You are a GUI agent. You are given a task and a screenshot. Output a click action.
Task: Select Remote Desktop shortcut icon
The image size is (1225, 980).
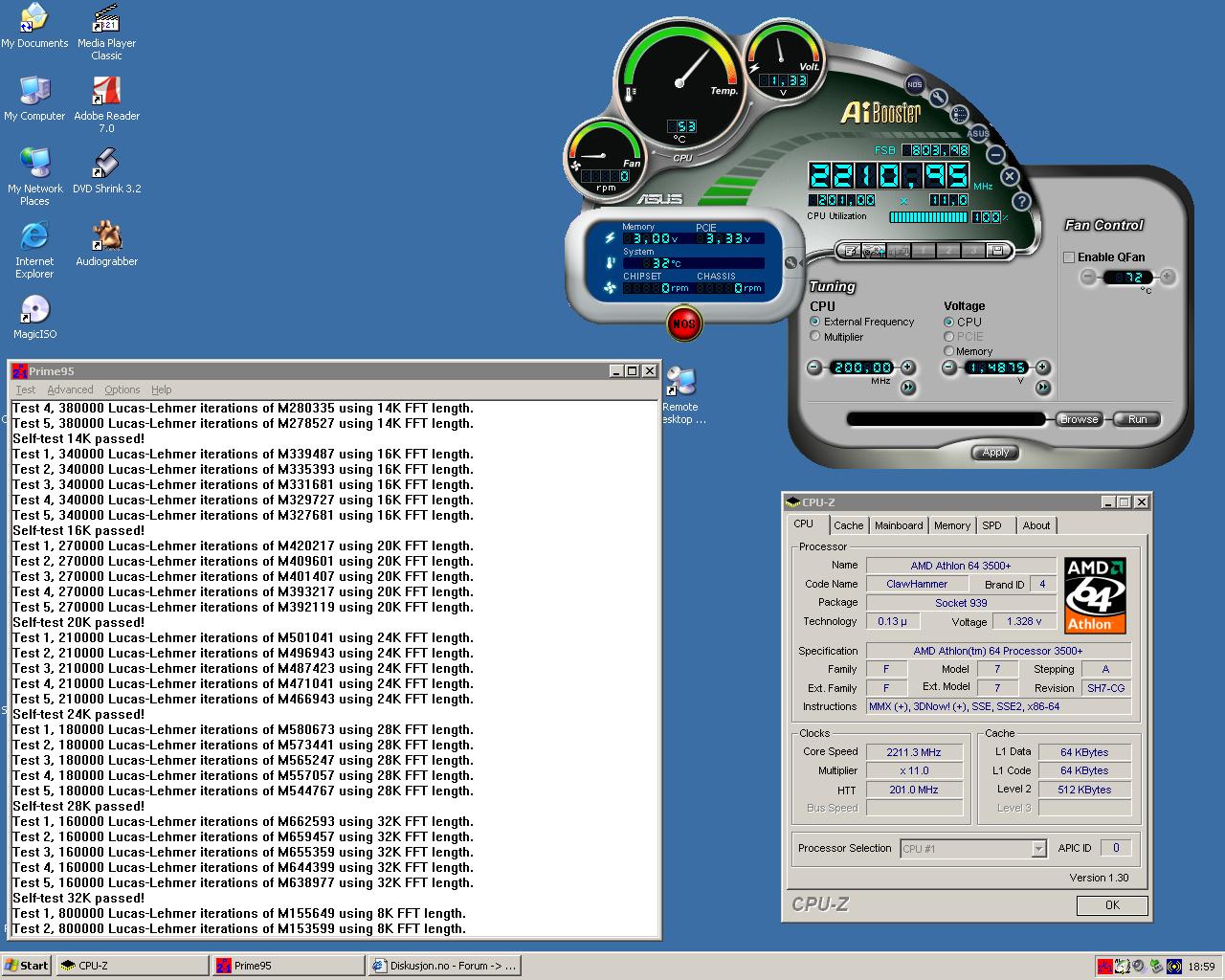point(681,395)
